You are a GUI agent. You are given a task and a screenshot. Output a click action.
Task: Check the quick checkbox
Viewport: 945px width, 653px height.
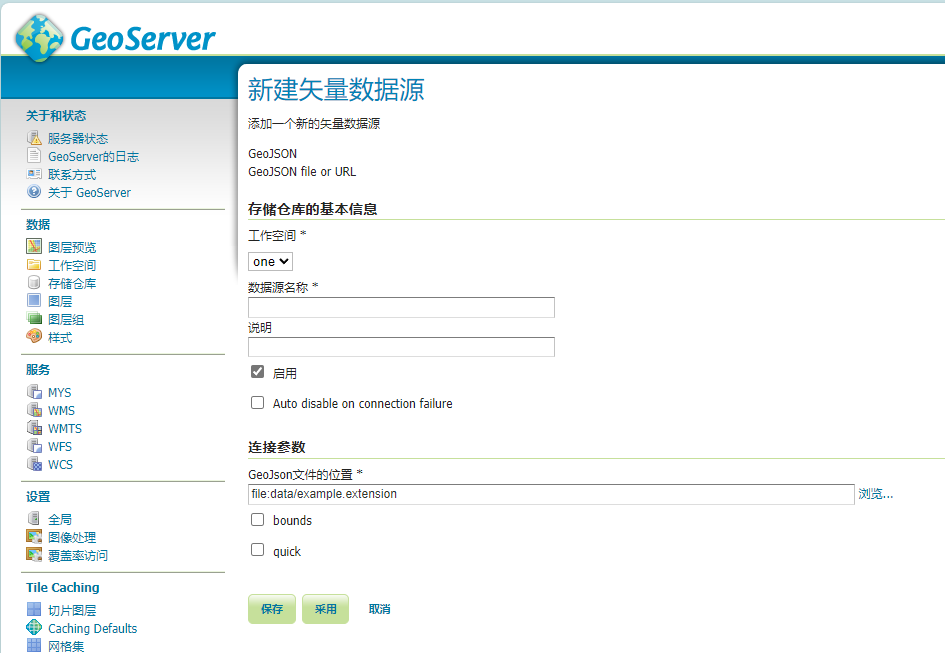coord(257,549)
